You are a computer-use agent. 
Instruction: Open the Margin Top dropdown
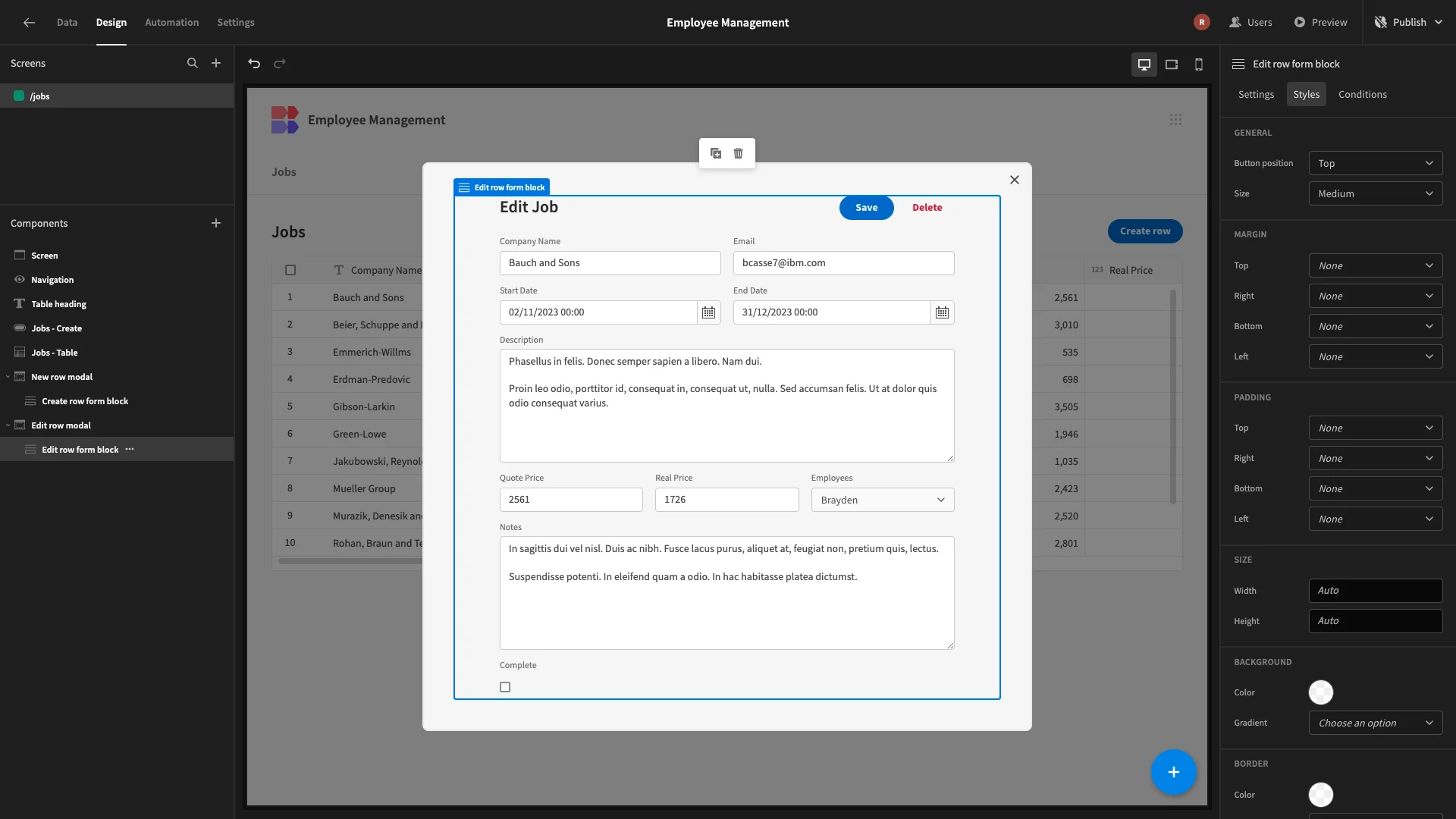pos(1376,266)
